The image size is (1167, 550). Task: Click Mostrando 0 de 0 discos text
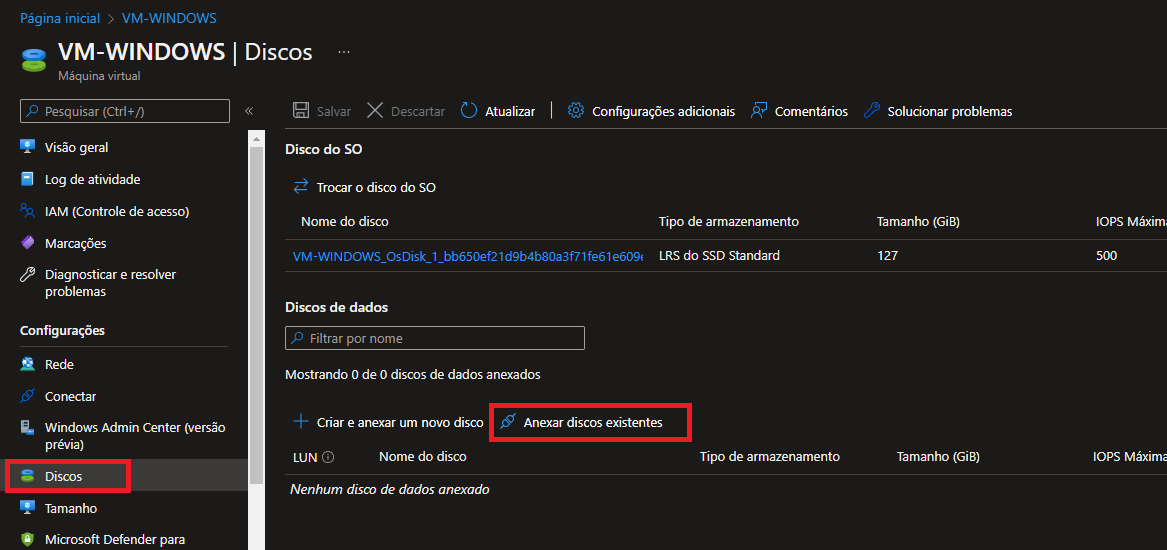pyautogui.click(x=413, y=374)
